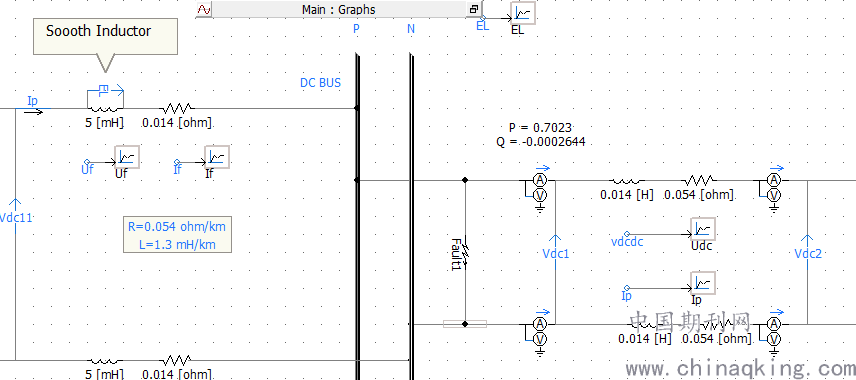
Task: Select the If output channel plot icon
Action: tap(217, 157)
